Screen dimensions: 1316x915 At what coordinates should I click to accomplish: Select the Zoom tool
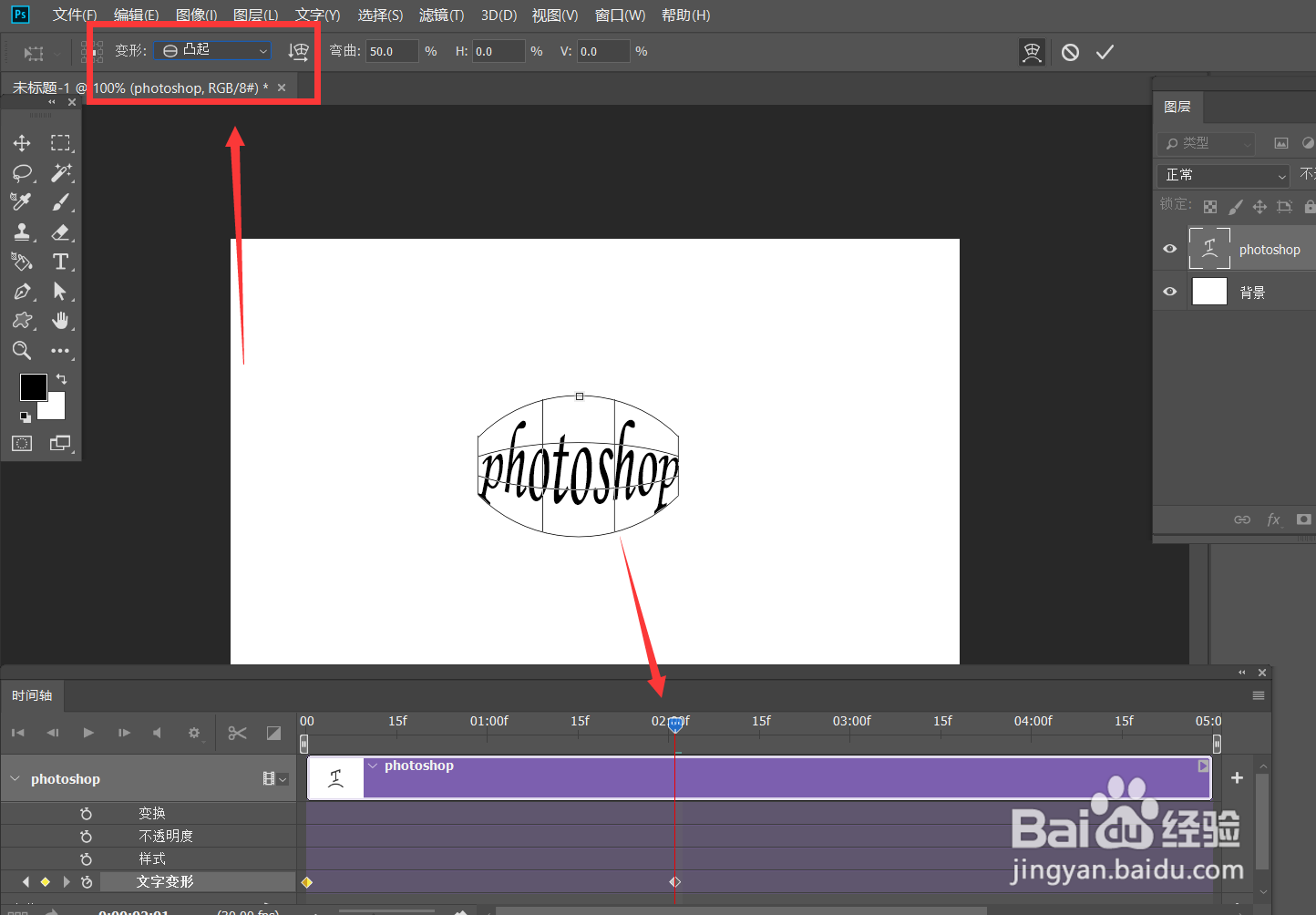coord(22,350)
